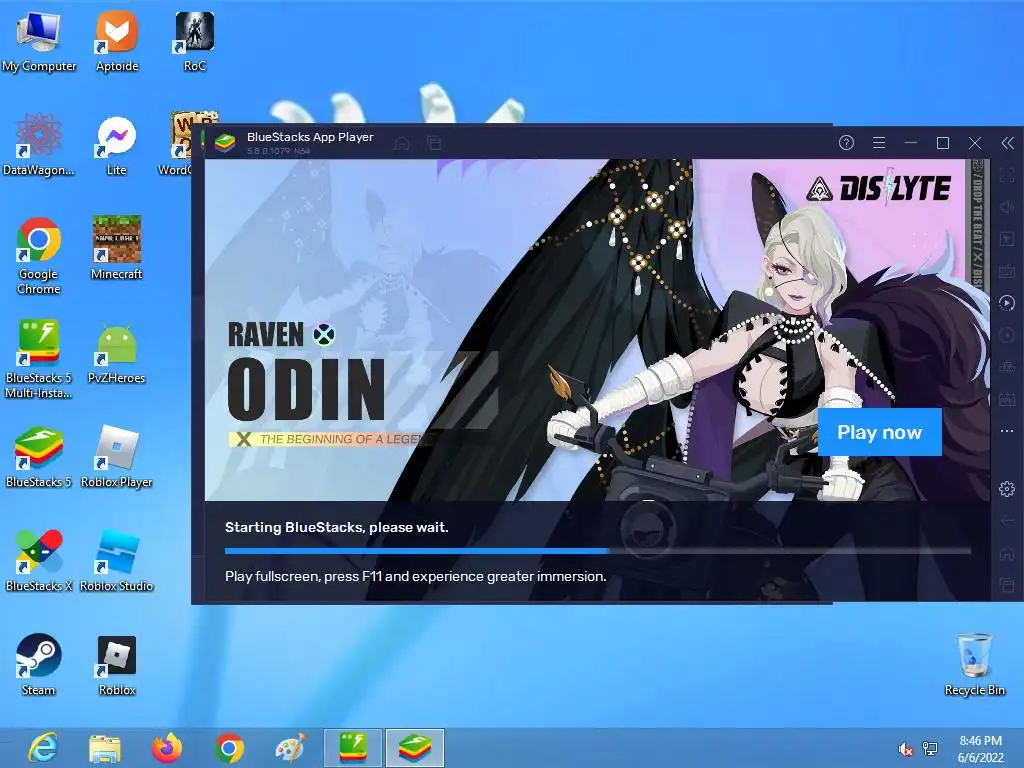Screen dimensions: 1024x768
Task: Open the network tray icon
Action: point(930,749)
